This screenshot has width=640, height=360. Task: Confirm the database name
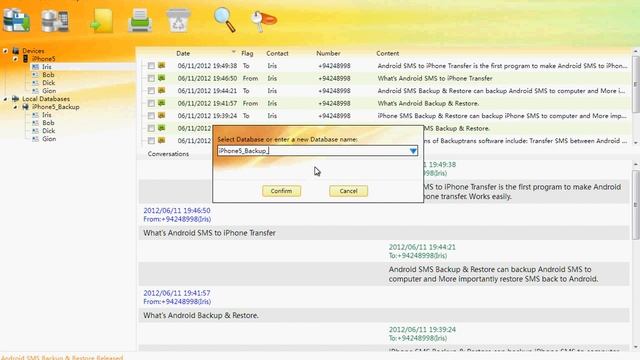click(281, 191)
